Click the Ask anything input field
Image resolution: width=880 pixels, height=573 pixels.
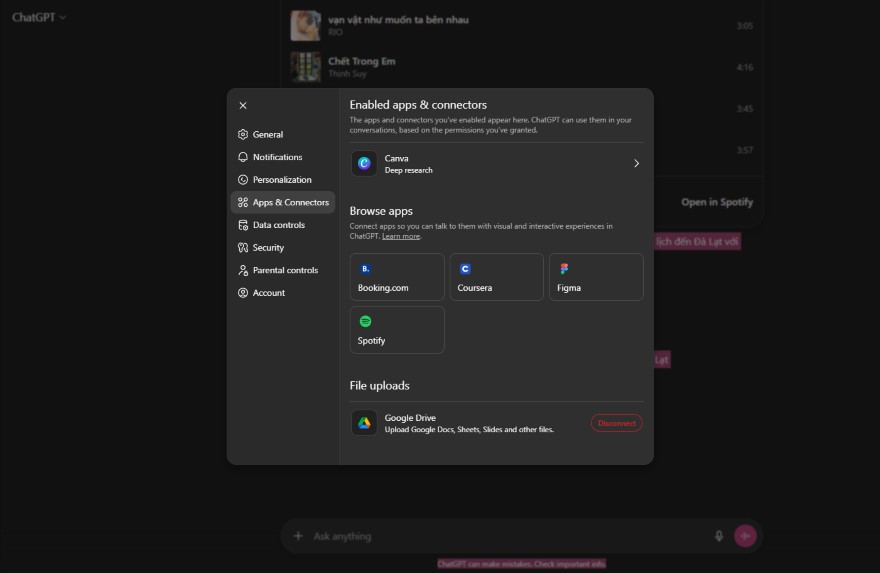point(505,537)
